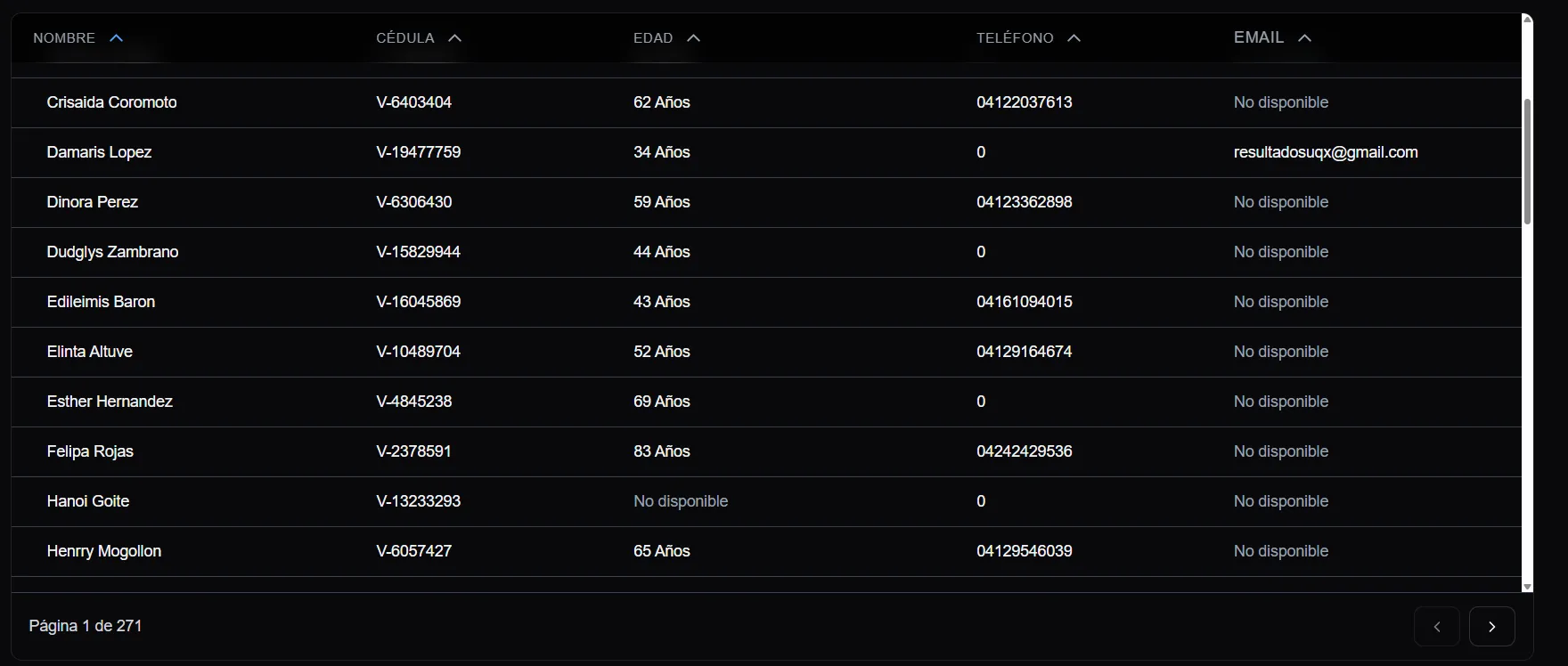
Task: Sort table by NOMBRE header
Action: [x=64, y=38]
